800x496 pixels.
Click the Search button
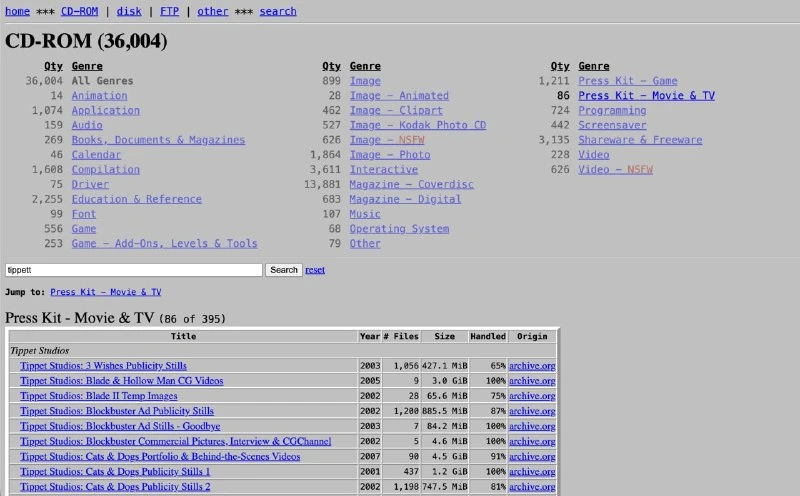(284, 270)
